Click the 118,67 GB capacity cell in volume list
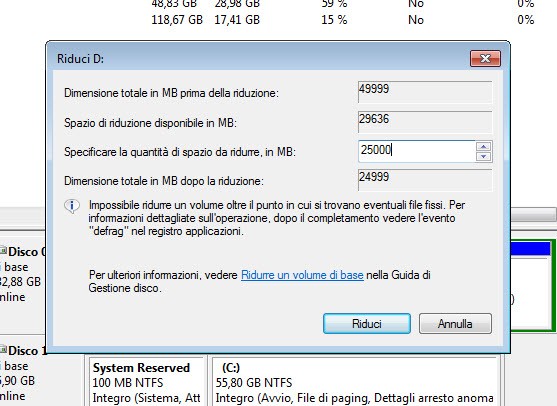557x406 pixels. 177,20
